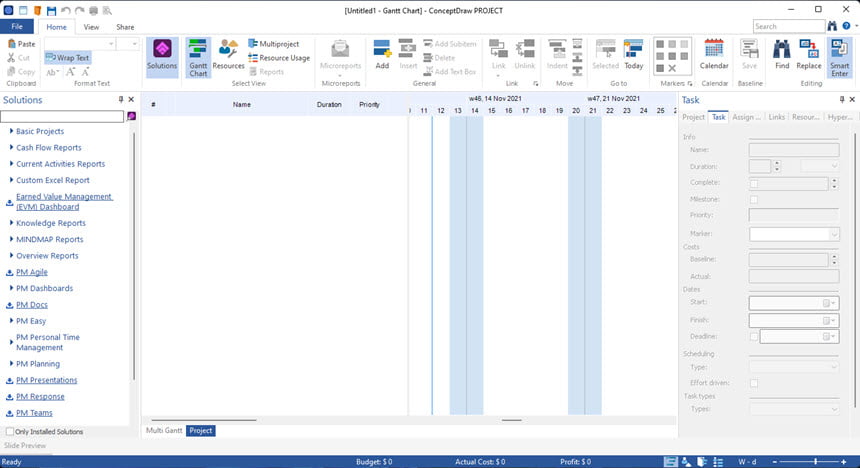This screenshot has width=860, height=468.
Task: Open Multiproject view
Action: click(274, 44)
